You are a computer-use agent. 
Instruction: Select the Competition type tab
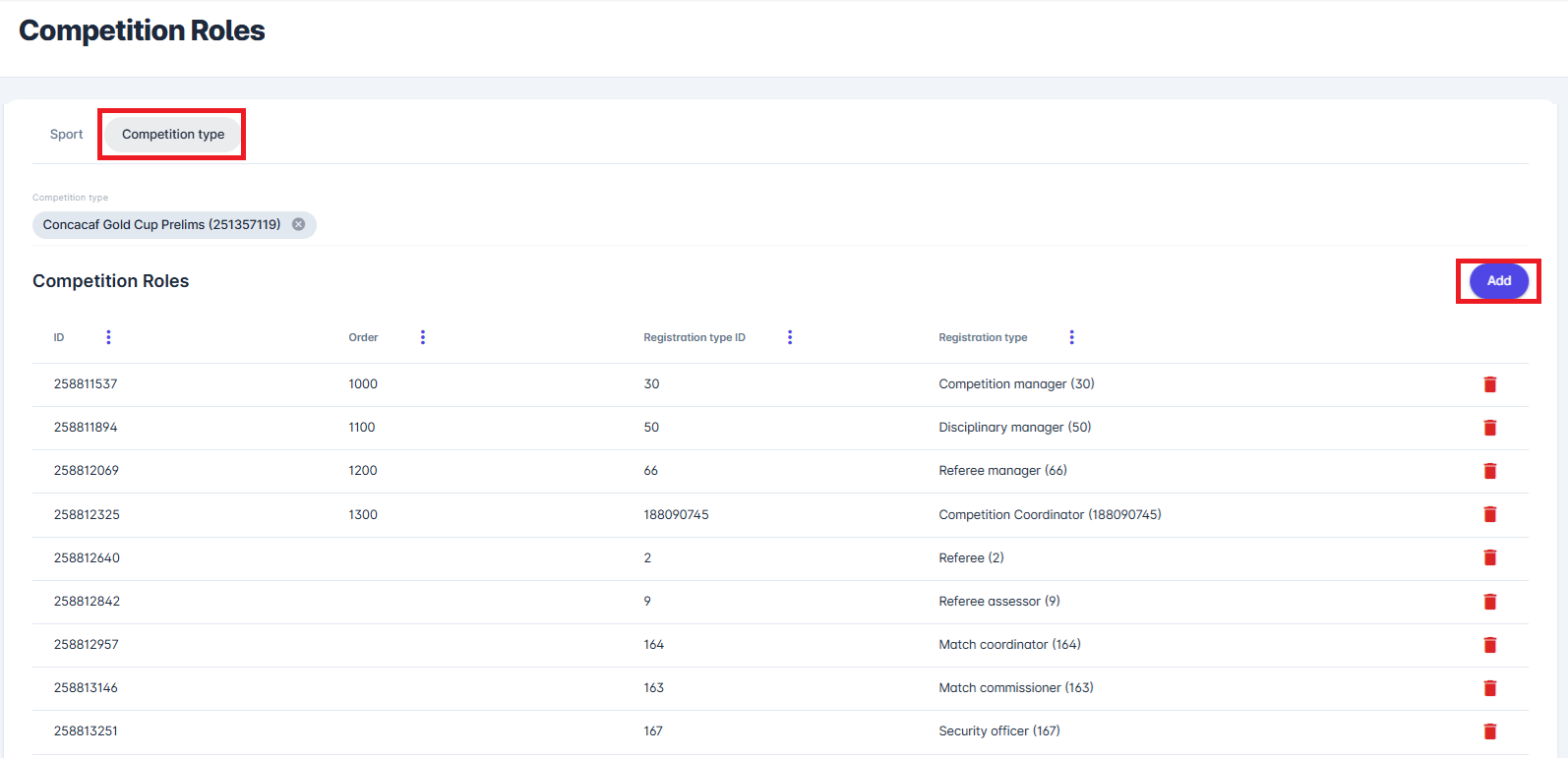(173, 135)
